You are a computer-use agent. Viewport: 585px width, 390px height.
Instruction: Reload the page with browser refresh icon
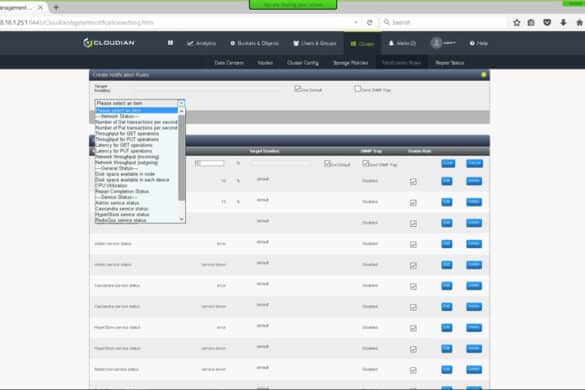pos(369,22)
